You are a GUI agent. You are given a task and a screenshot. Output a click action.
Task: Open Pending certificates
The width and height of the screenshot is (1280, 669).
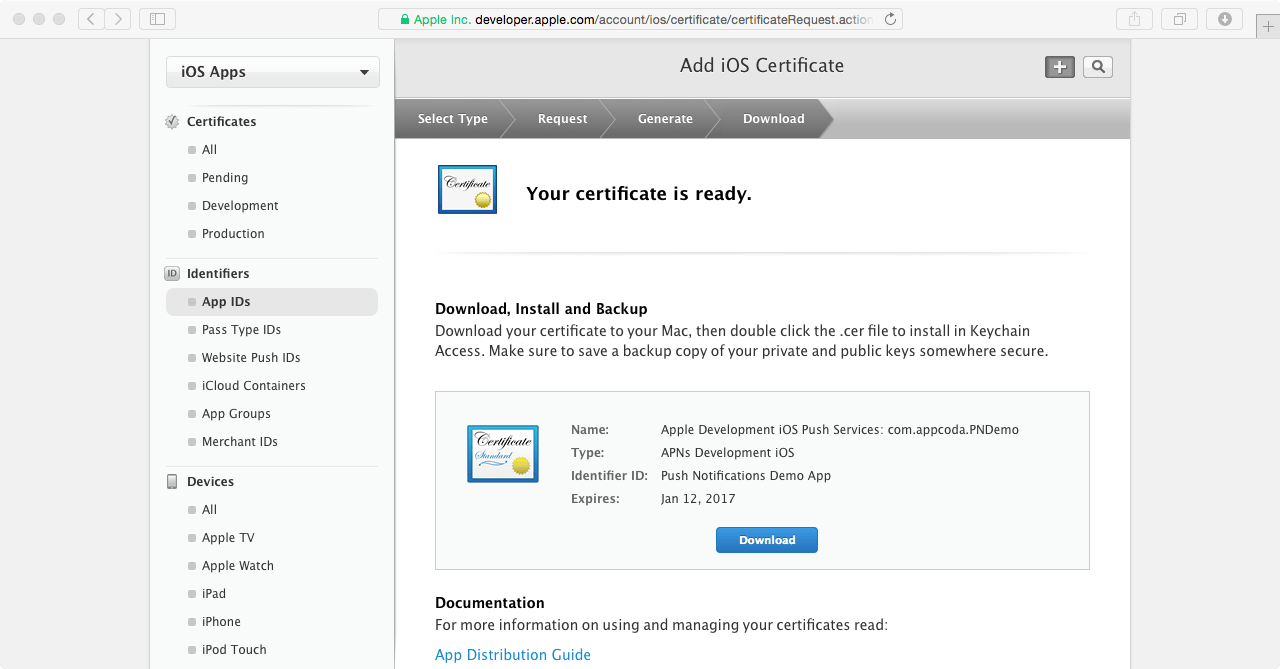tap(225, 178)
